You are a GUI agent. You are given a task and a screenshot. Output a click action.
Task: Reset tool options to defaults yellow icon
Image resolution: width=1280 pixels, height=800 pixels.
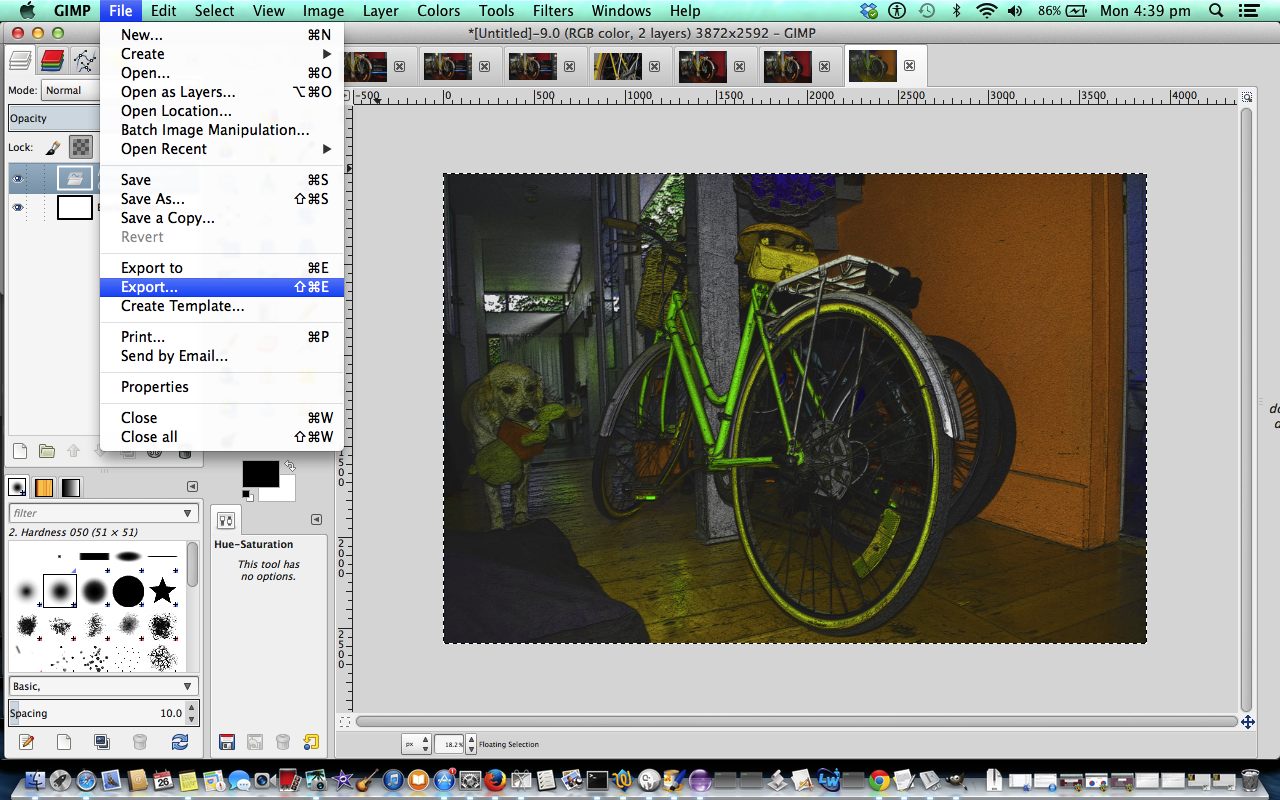click(x=311, y=742)
